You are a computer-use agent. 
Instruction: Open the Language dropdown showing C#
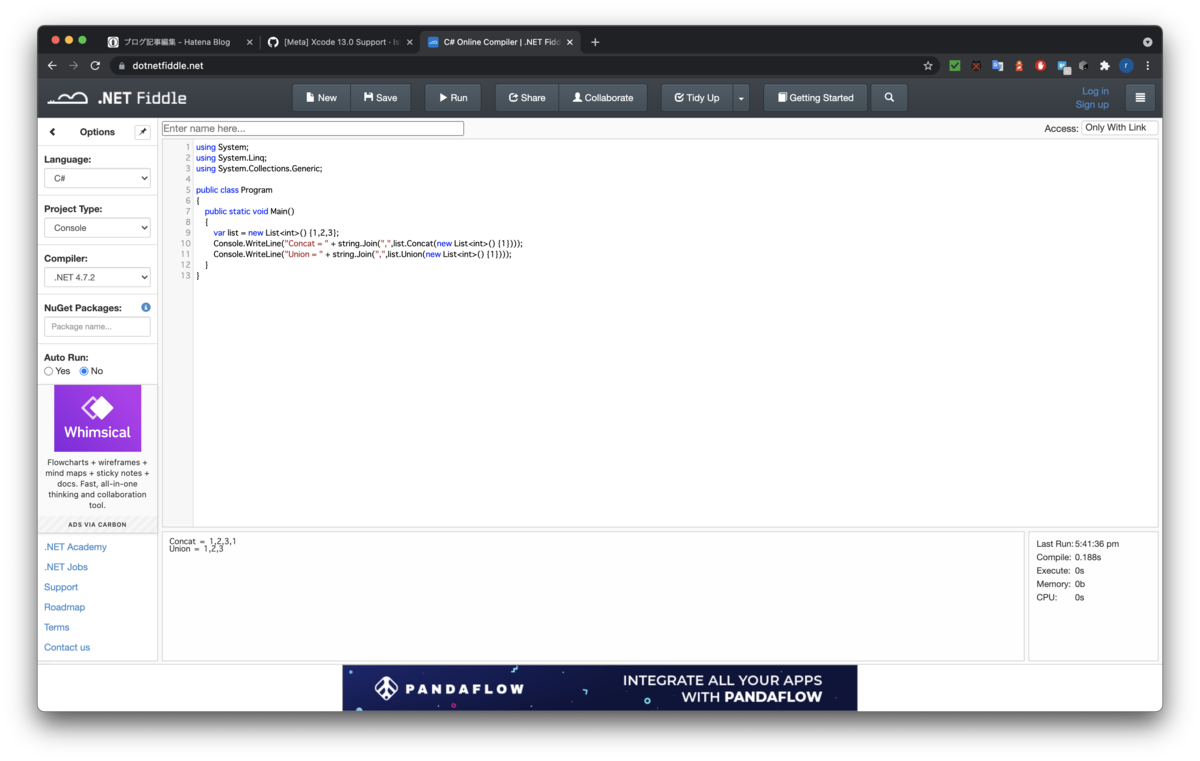pos(97,177)
